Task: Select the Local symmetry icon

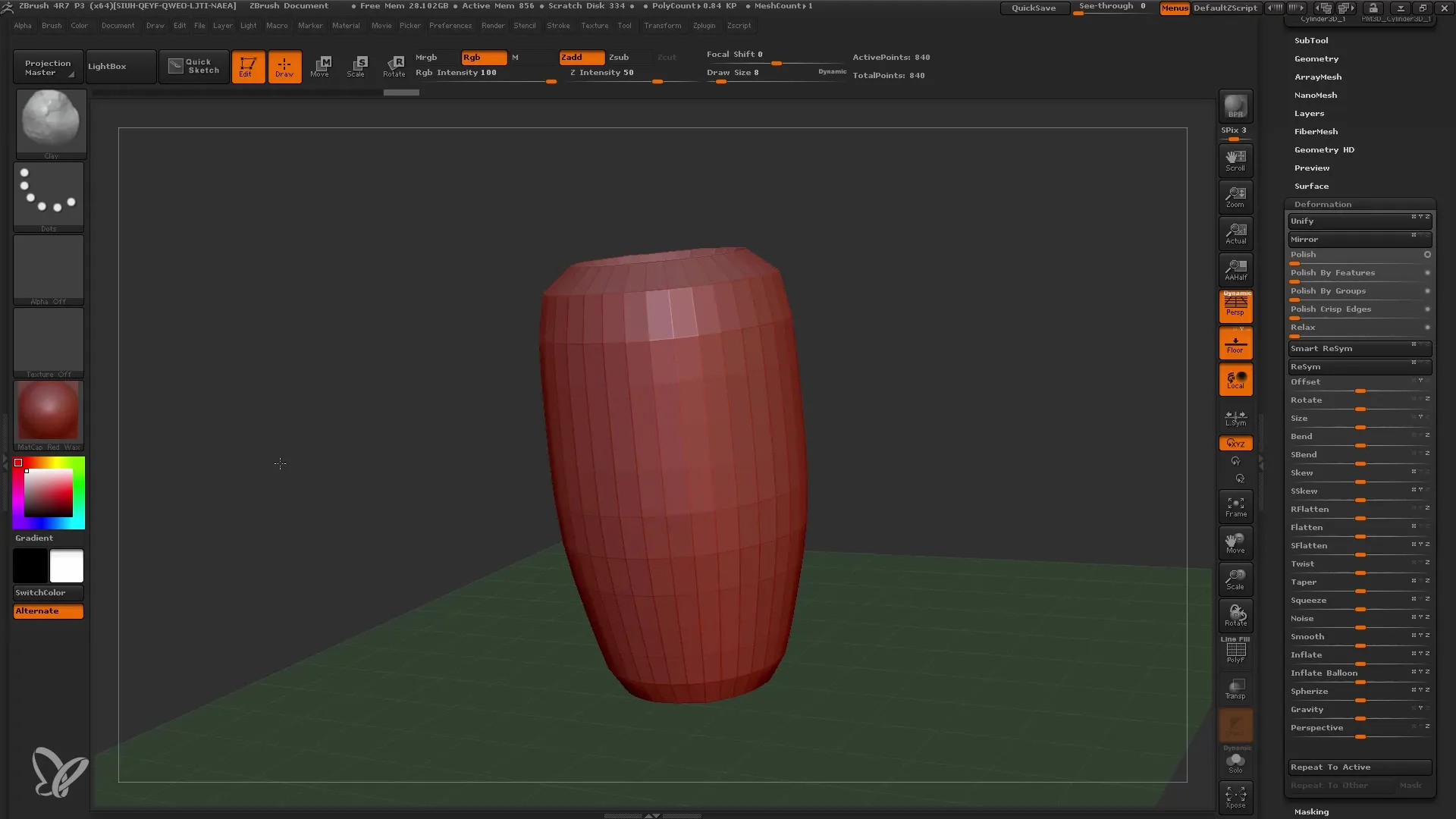Action: coord(1235,417)
